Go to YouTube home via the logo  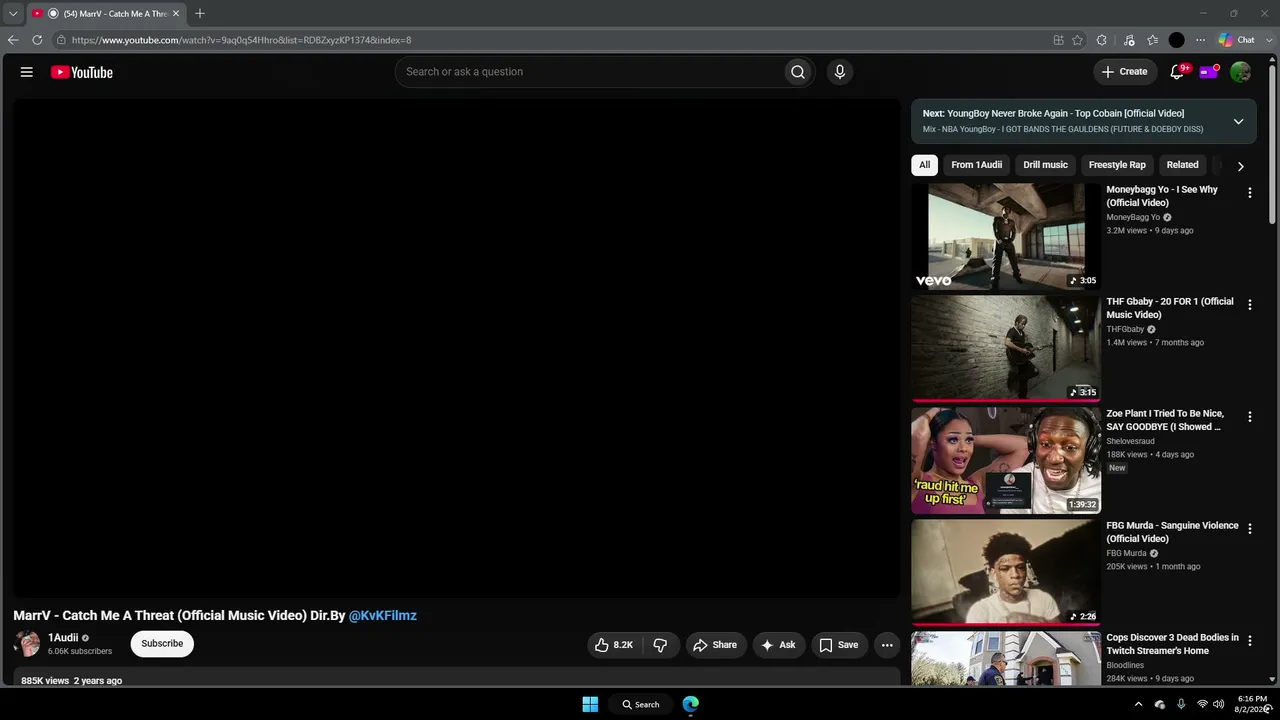coord(82,72)
